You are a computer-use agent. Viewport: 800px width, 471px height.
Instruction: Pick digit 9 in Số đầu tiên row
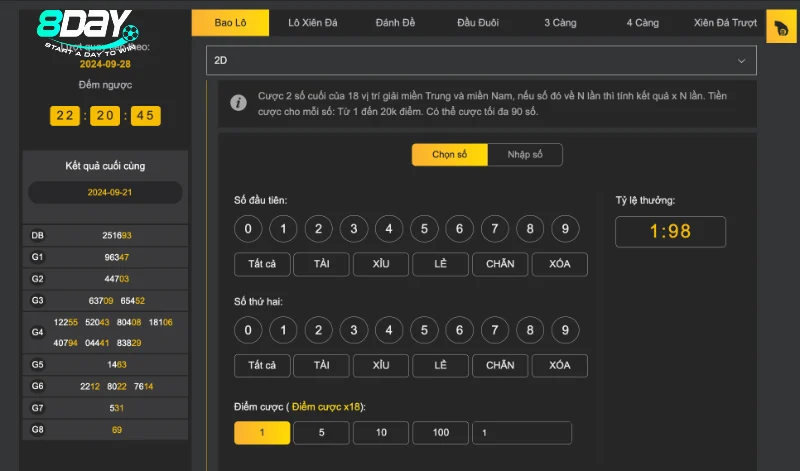(565, 229)
